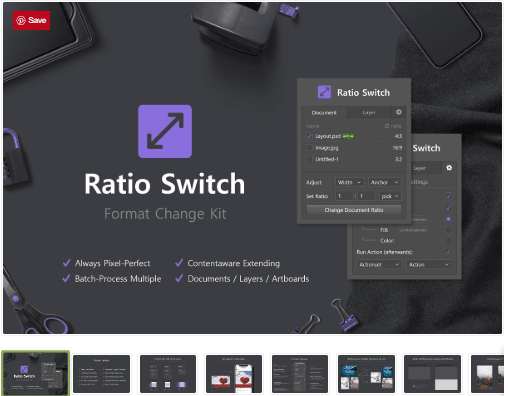The height and width of the screenshot is (396, 508).
Task: Switch to the Layer tab in front panel
Action: tap(369, 113)
